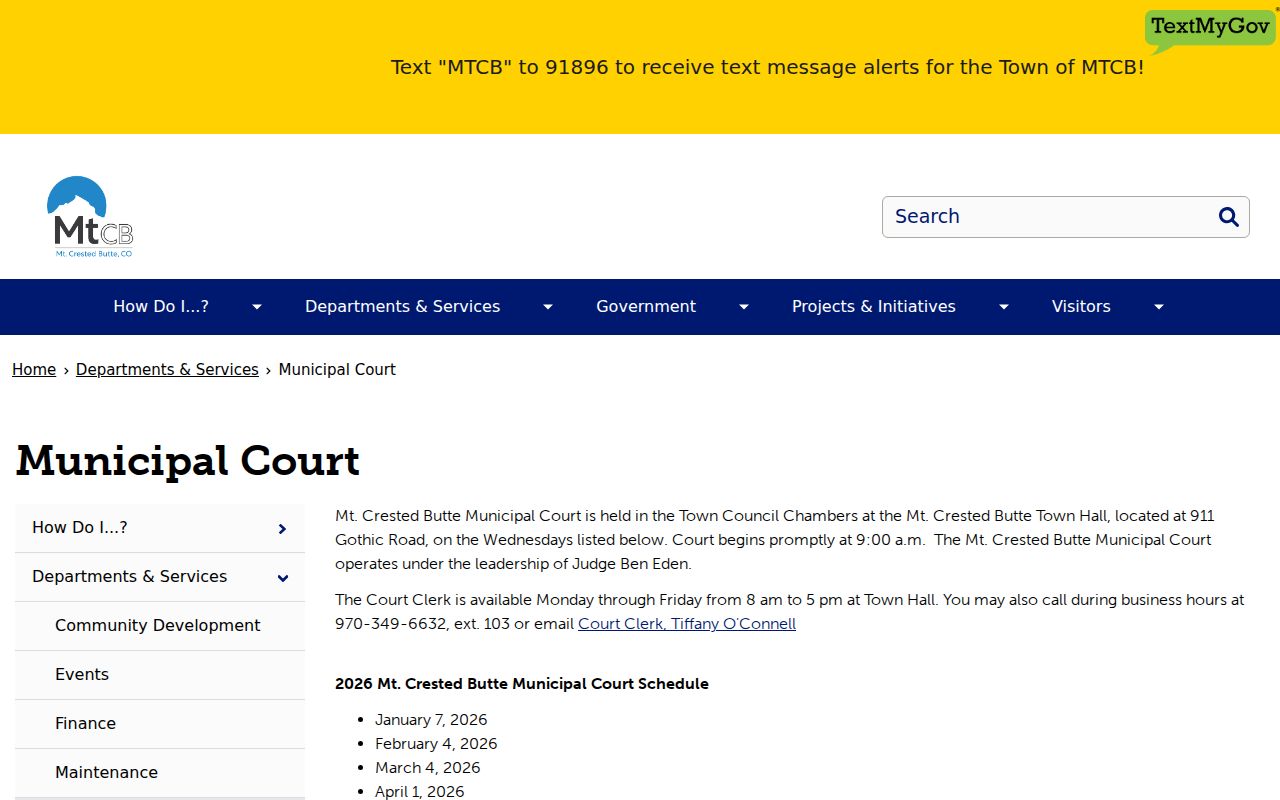1280x800 pixels.
Task: Go to Home breadcrumb link
Action: [x=34, y=370]
